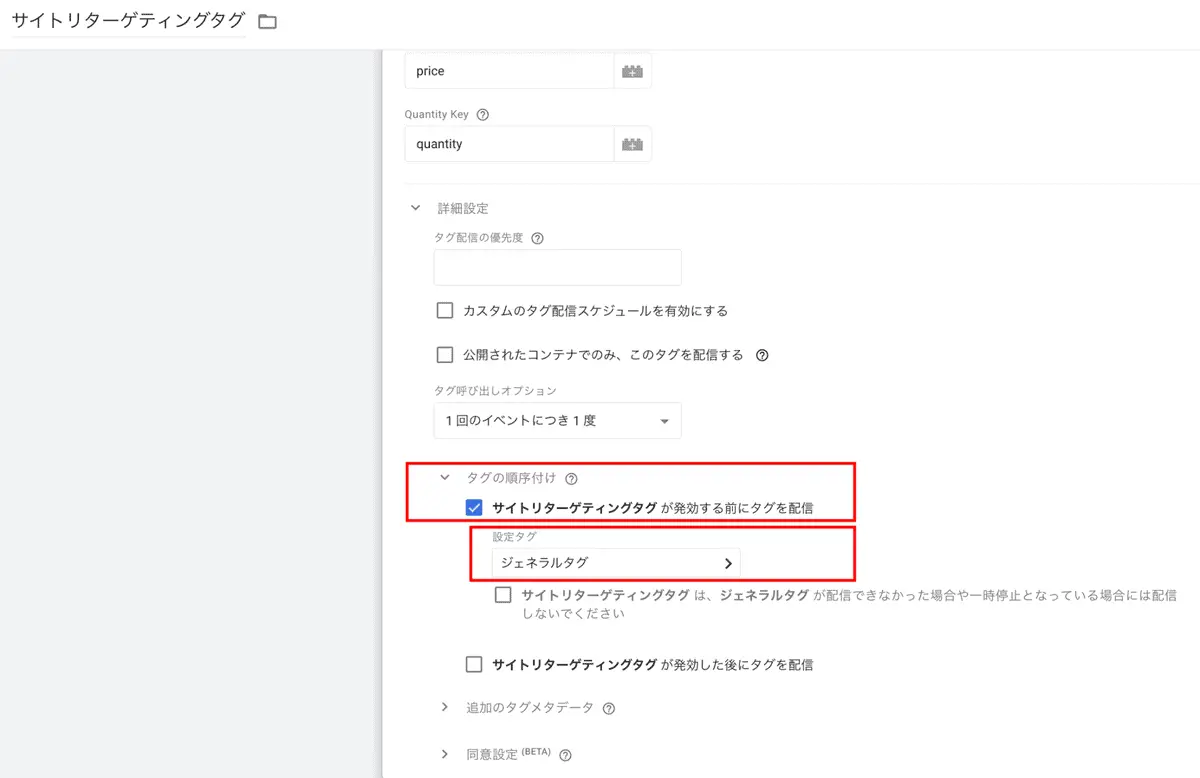
Task: Check 公開されたコンテナでのみ、このタグを配信する
Action: pyautogui.click(x=444, y=354)
